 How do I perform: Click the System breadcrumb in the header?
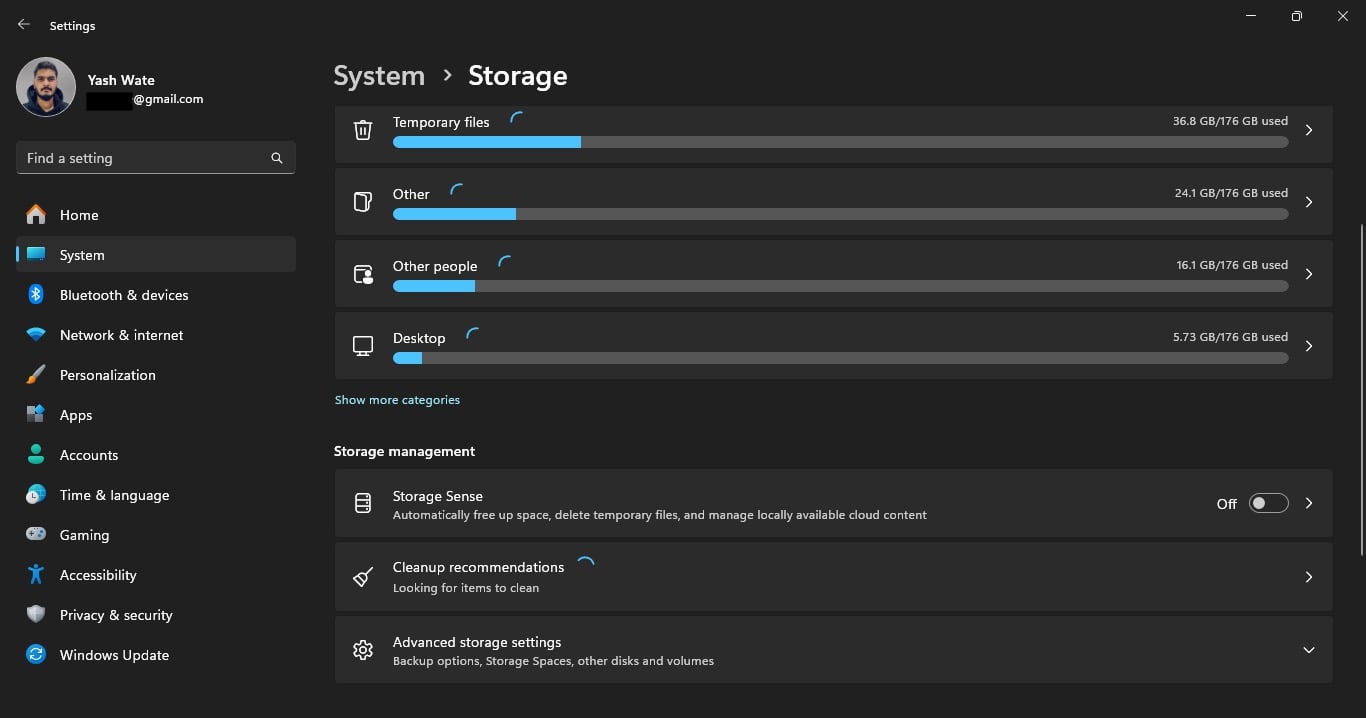coord(379,76)
